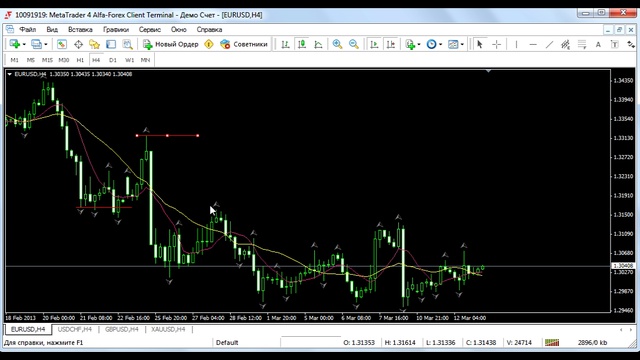
Task: Open the Market Watch panel icon
Action: [62, 44]
